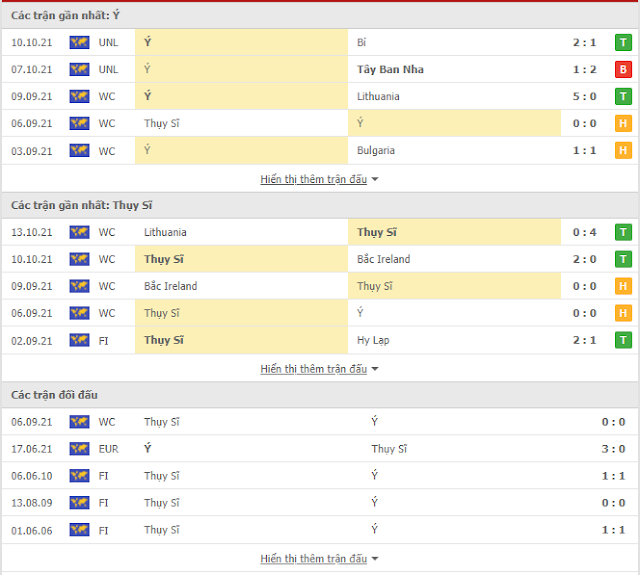This screenshot has width=640, height=575.
Task: Click the green T badge for Ý vs Bỉ
Action: (623, 42)
